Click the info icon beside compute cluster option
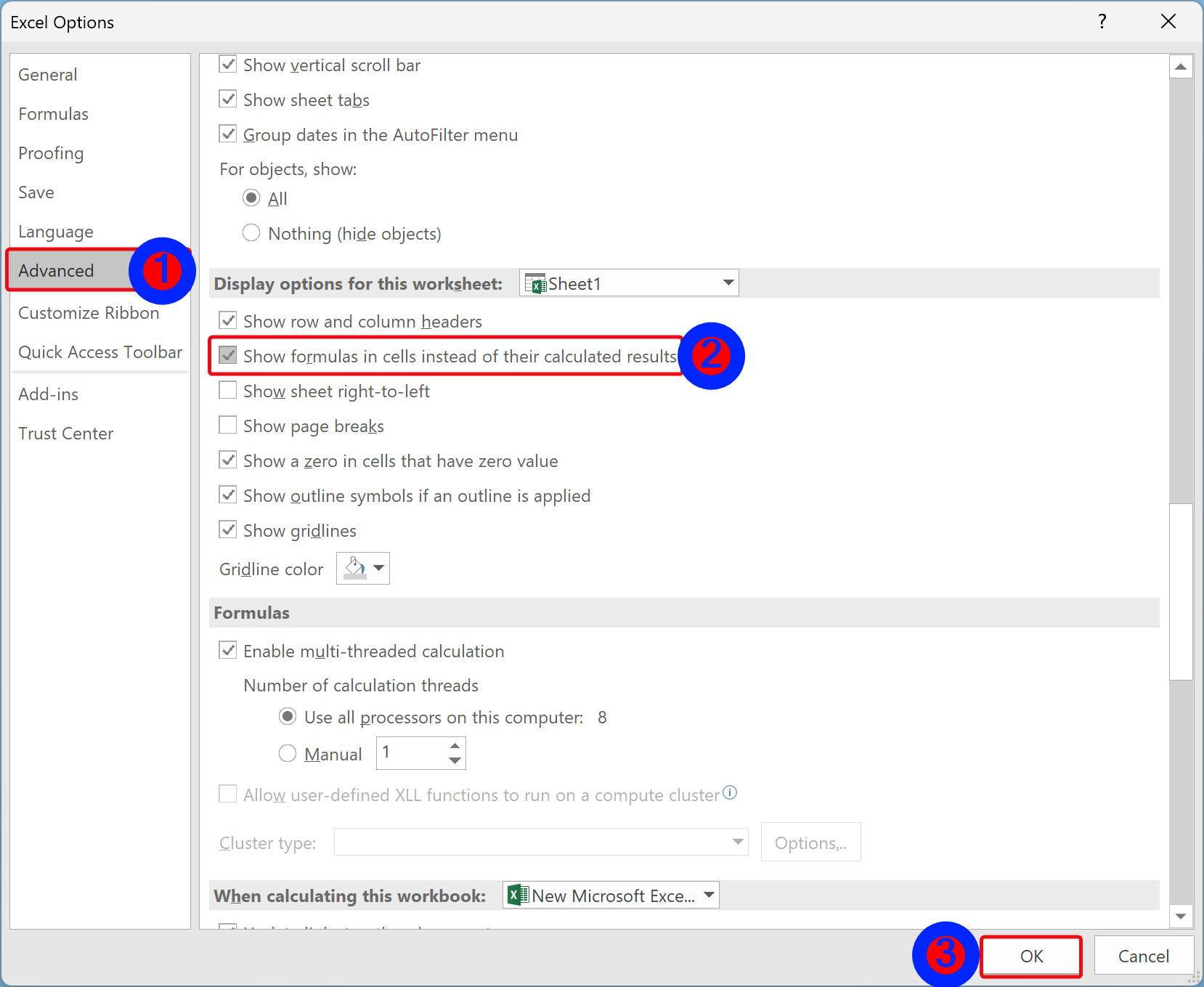 pyautogui.click(x=730, y=792)
